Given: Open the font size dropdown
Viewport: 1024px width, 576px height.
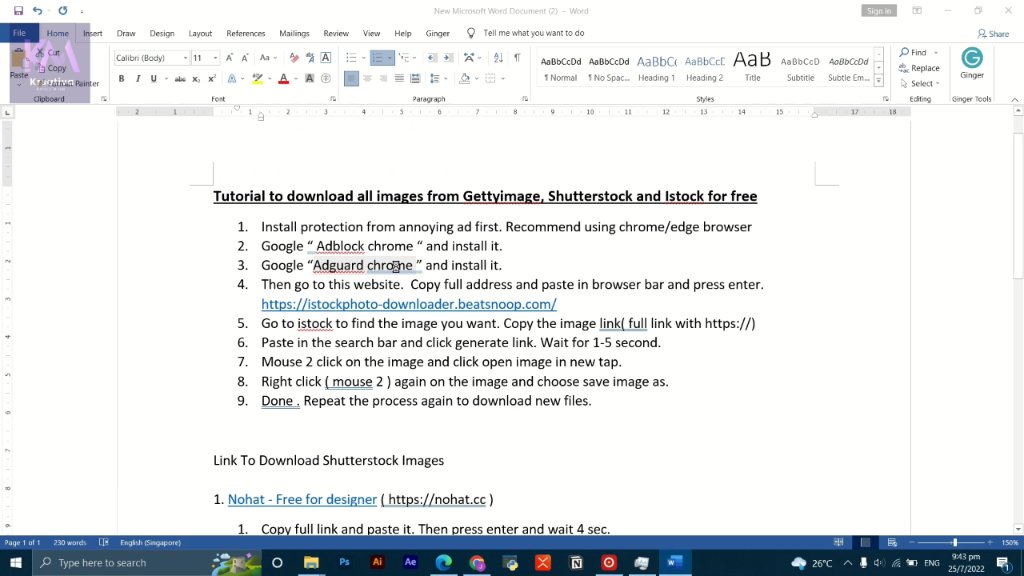Looking at the screenshot, I should click(x=215, y=58).
